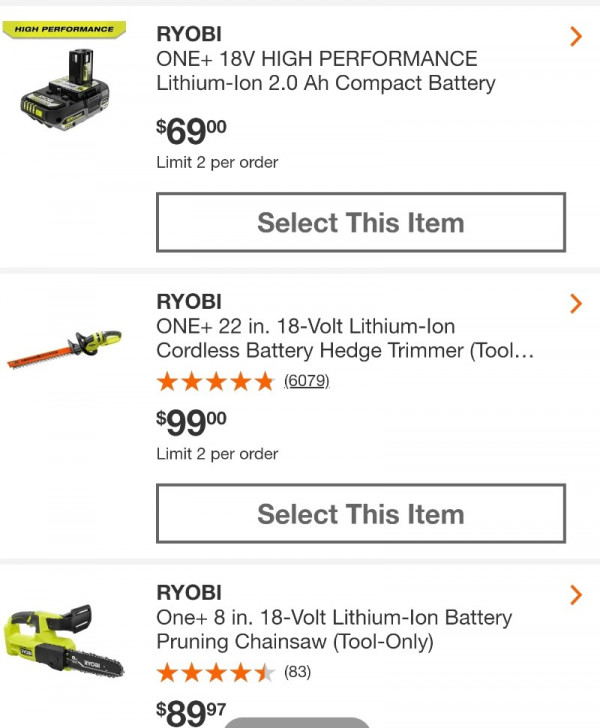Open the ONE+ 22 in. Hedge Trimmer title
This screenshot has height=728, width=600.
[345, 338]
